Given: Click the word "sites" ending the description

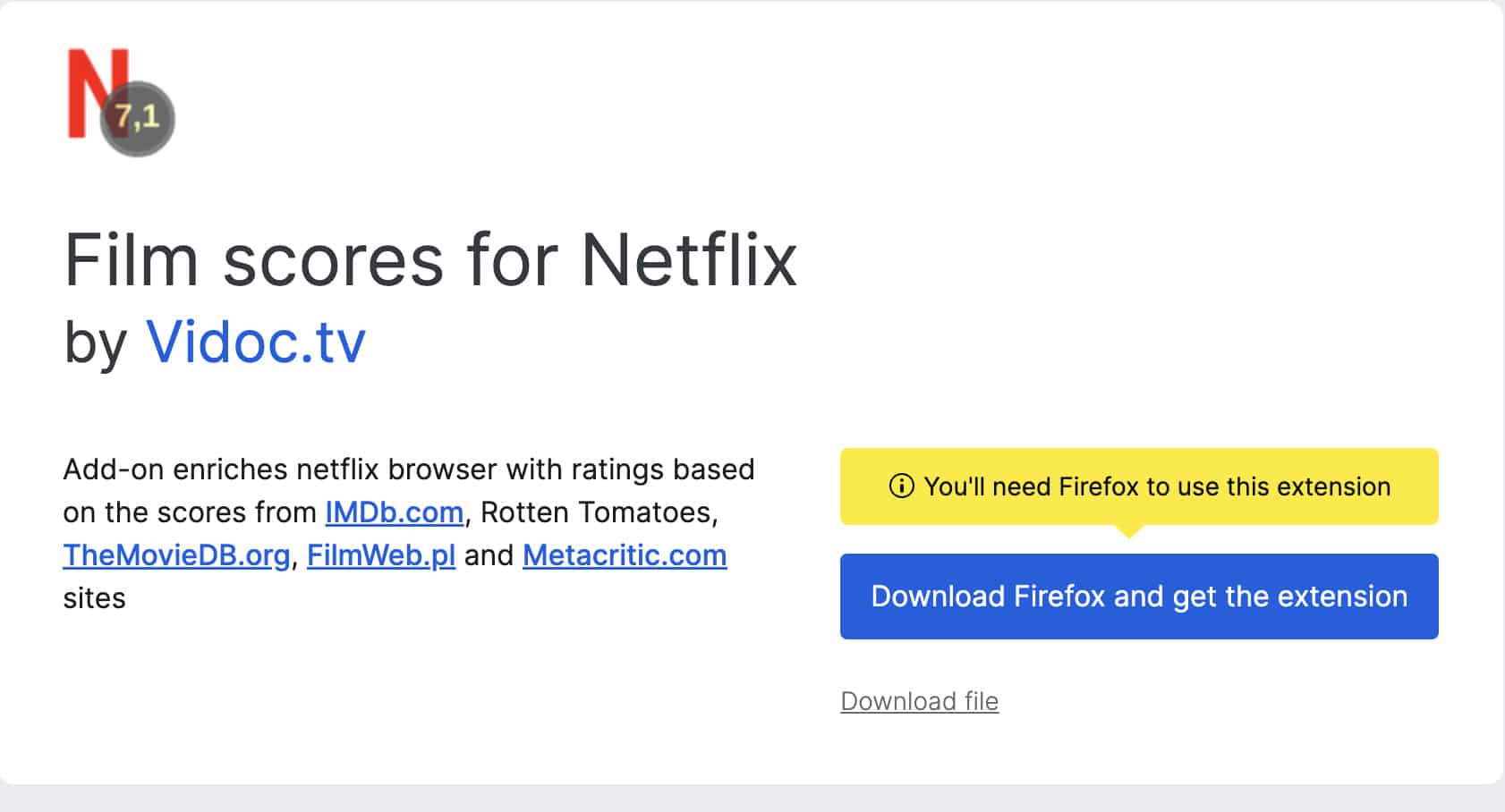Looking at the screenshot, I should coord(94,598).
